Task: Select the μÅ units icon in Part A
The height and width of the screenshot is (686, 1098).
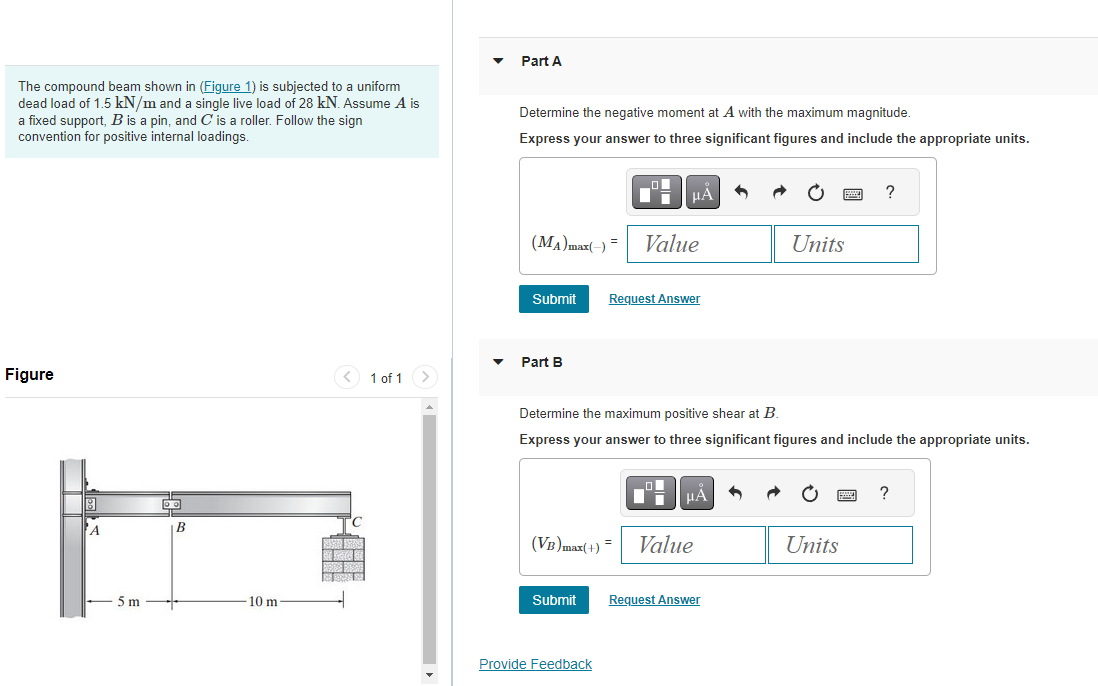Action: (701, 191)
